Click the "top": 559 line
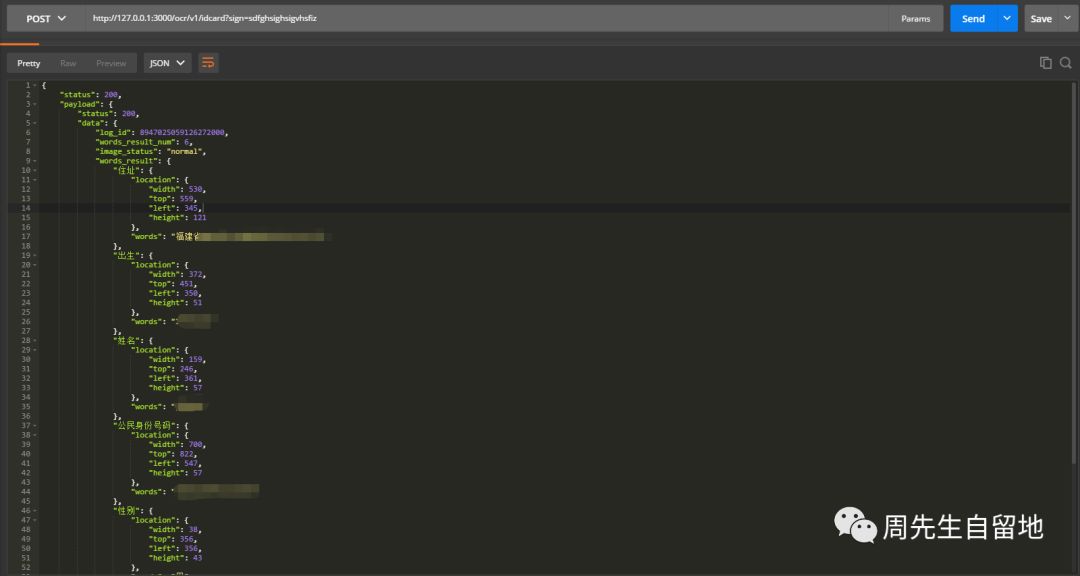 coord(173,199)
